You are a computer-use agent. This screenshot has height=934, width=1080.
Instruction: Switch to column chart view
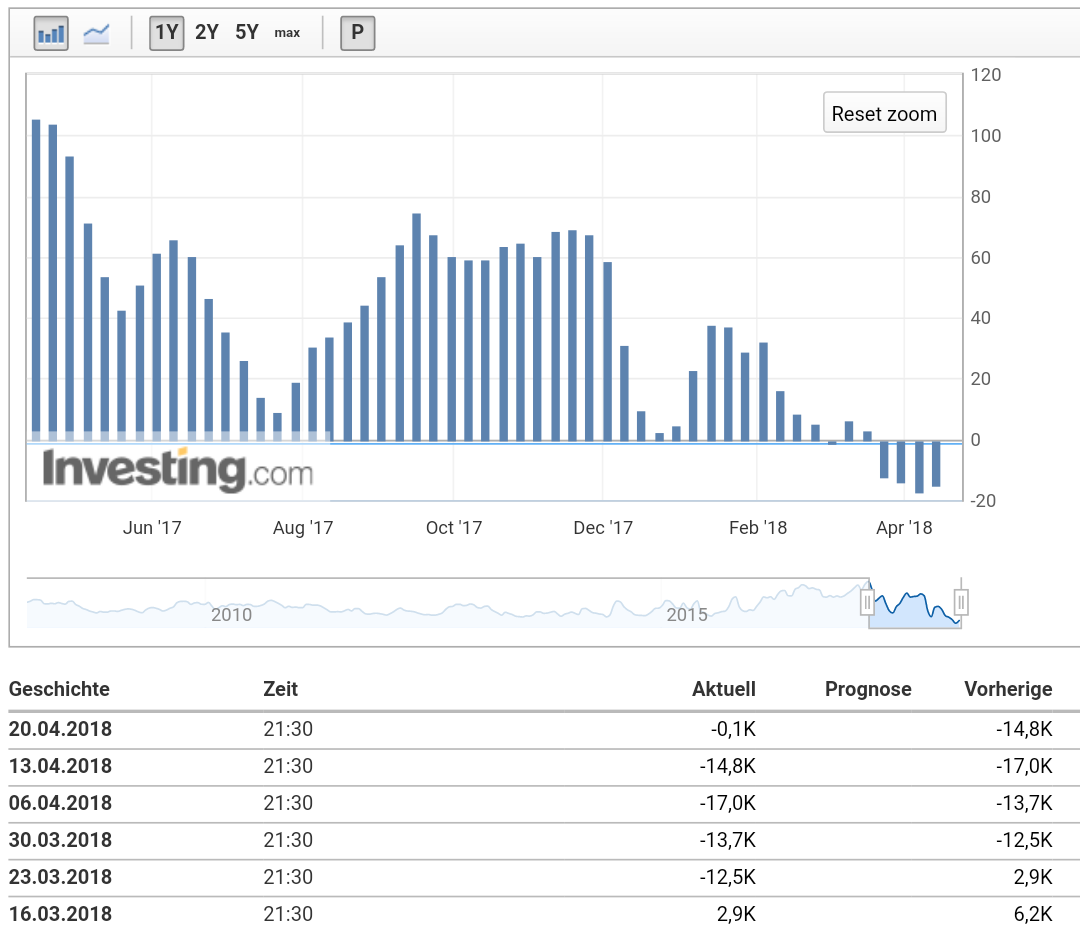pyautogui.click(x=50, y=32)
